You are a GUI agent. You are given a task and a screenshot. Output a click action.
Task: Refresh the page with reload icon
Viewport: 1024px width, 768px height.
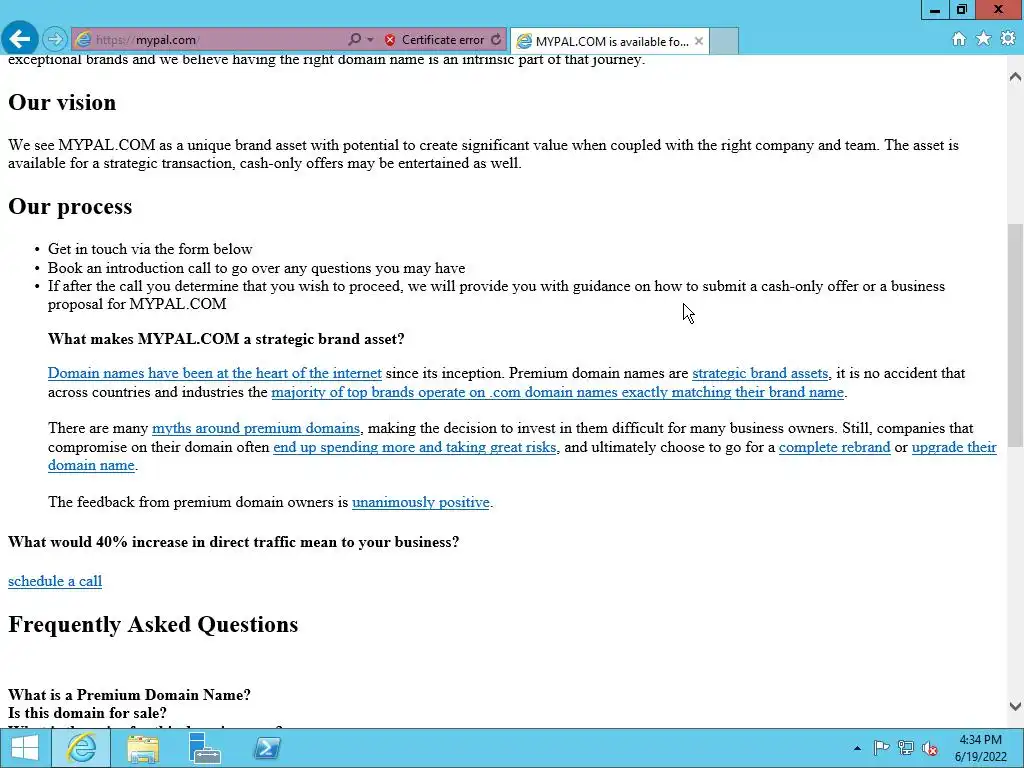click(496, 39)
